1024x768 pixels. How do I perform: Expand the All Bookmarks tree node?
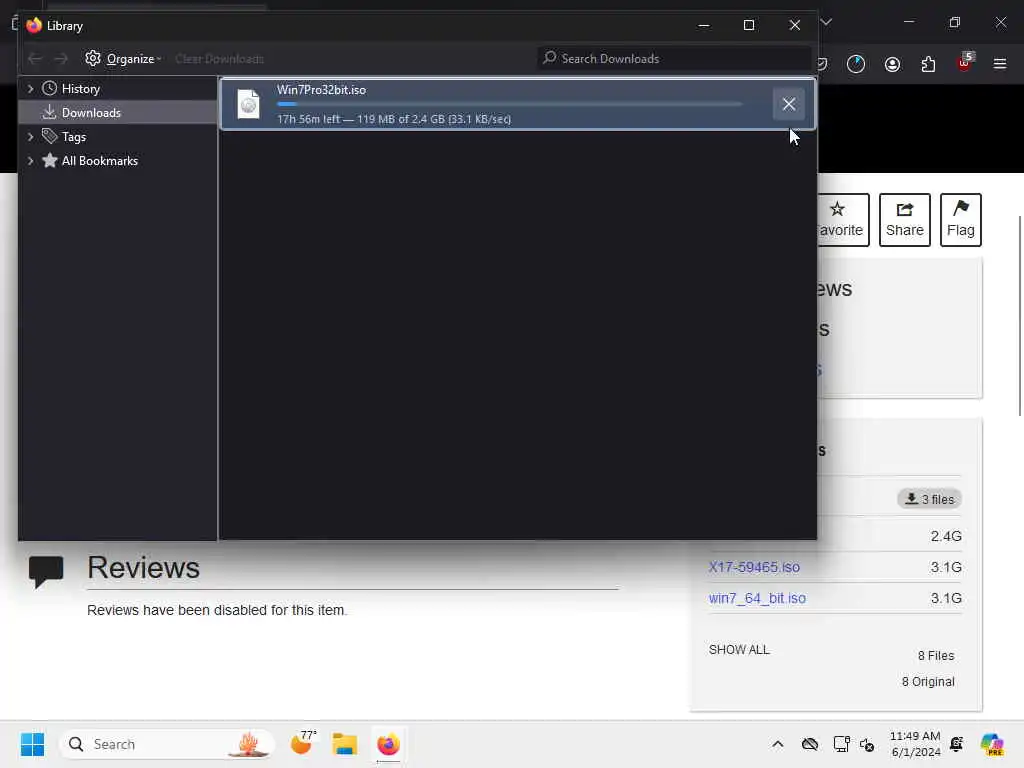click(x=30, y=161)
